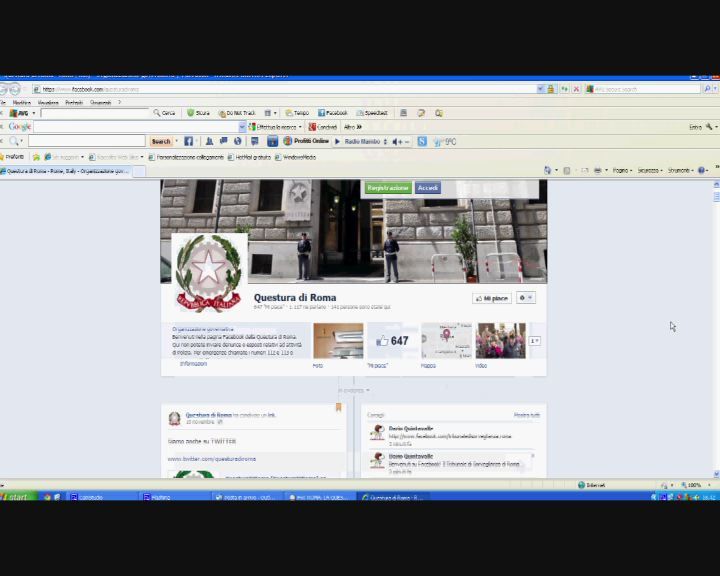The width and height of the screenshot is (720, 576).
Task: Open the gear dropdown beside Mi piace
Action: (525, 298)
